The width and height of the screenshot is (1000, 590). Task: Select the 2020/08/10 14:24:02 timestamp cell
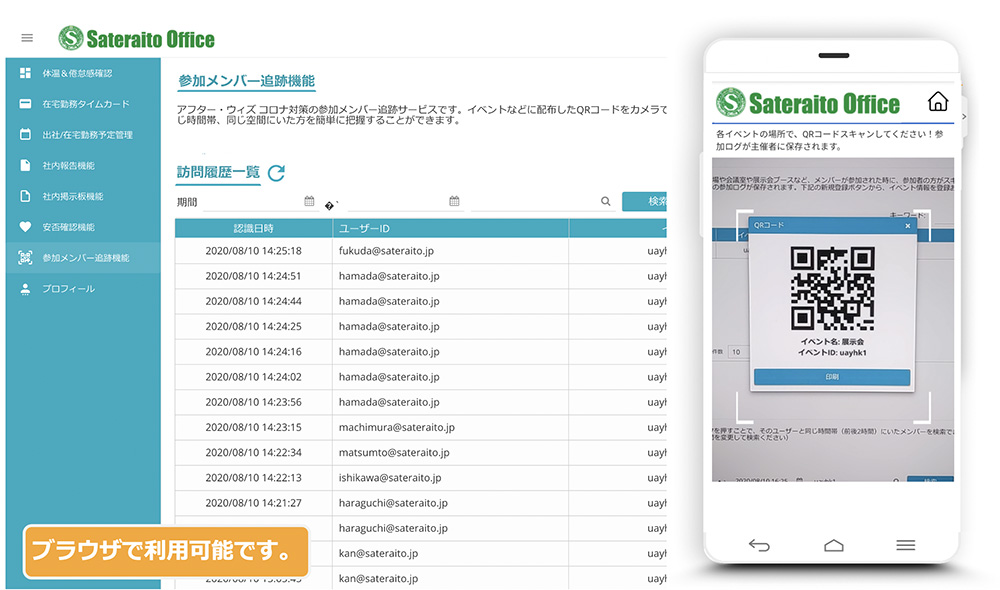point(254,377)
